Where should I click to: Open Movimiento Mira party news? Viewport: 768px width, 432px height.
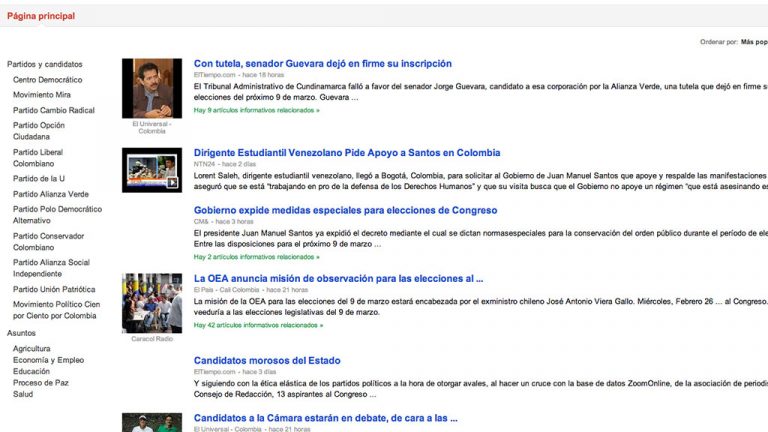[x=42, y=95]
